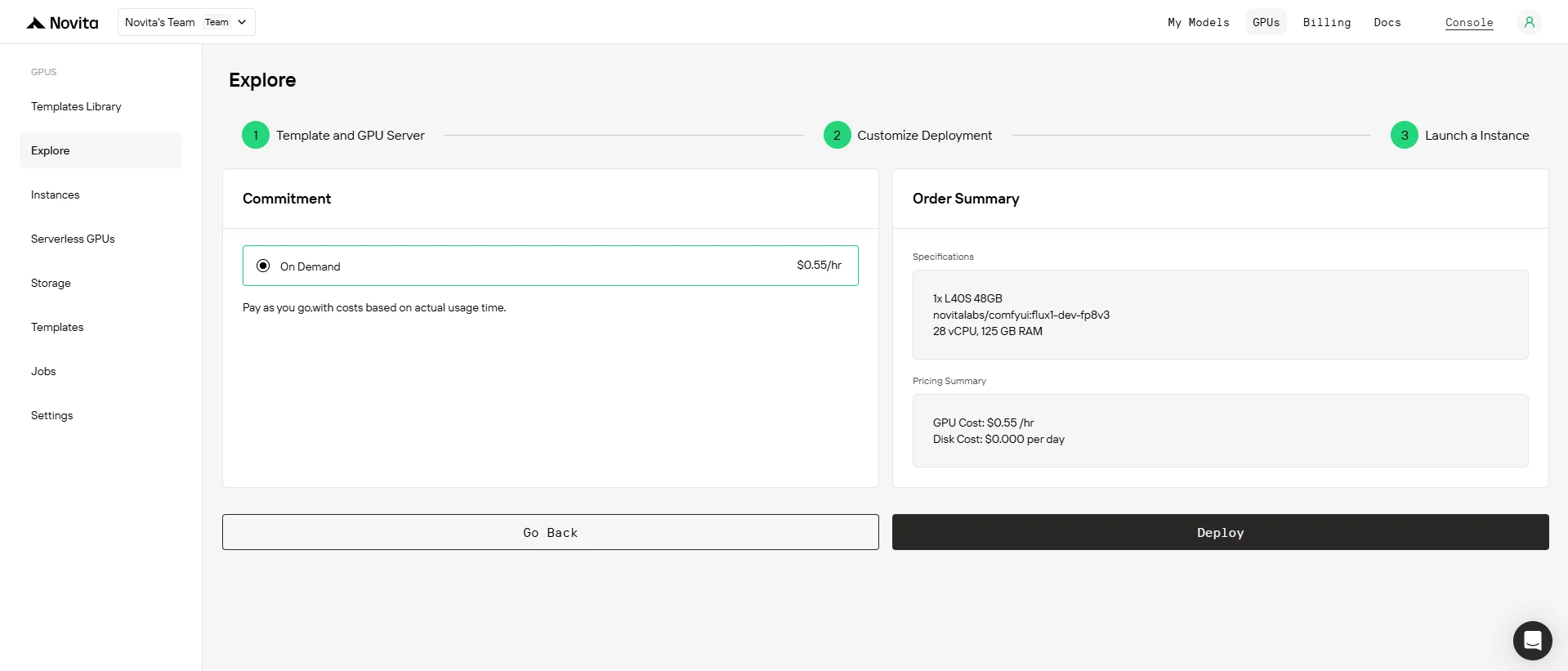Click the $0.55/hr price text
The height and width of the screenshot is (671, 1568).
pos(819,265)
